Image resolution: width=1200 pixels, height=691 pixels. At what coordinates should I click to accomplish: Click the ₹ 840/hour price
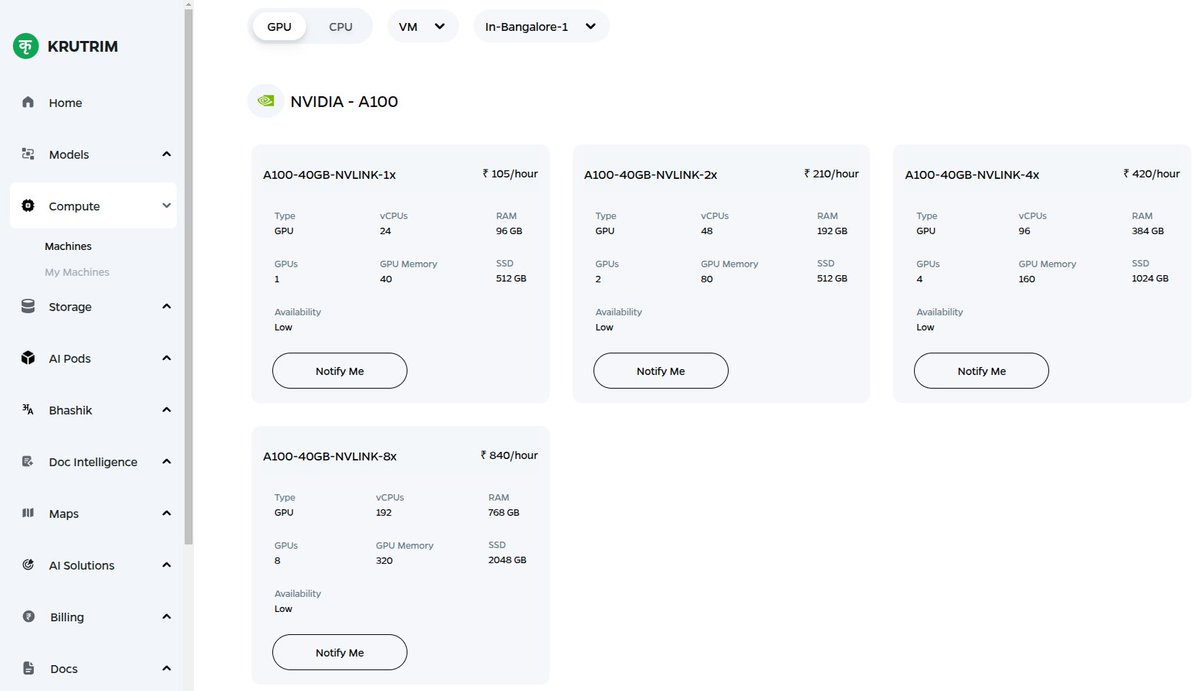click(x=509, y=455)
